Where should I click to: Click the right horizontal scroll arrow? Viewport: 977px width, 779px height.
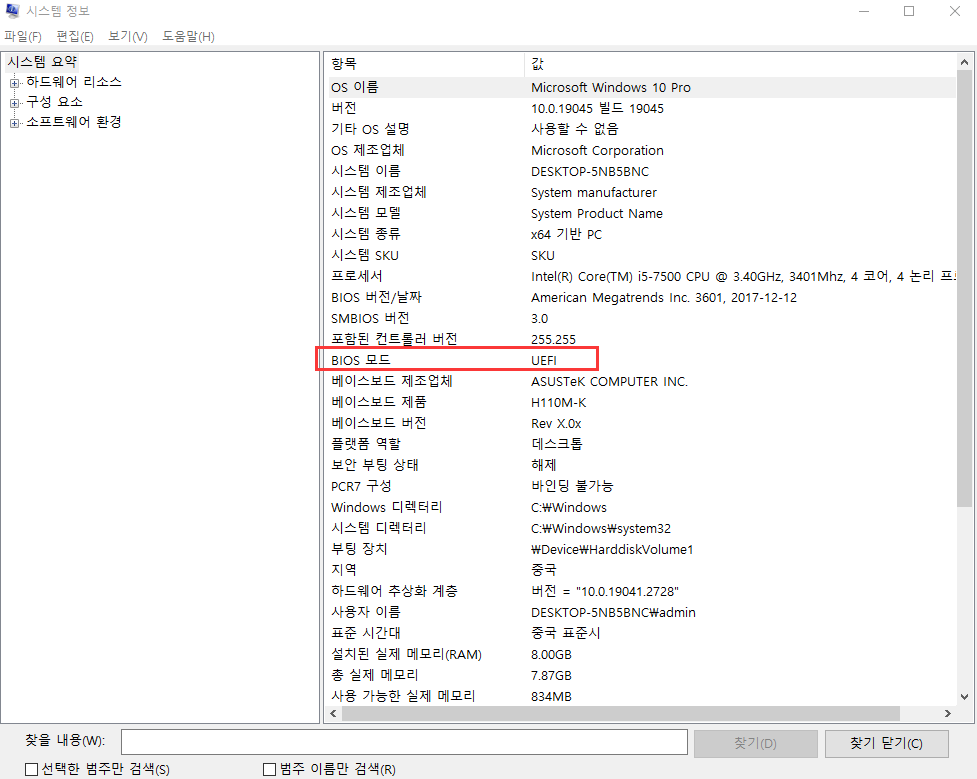point(948,713)
